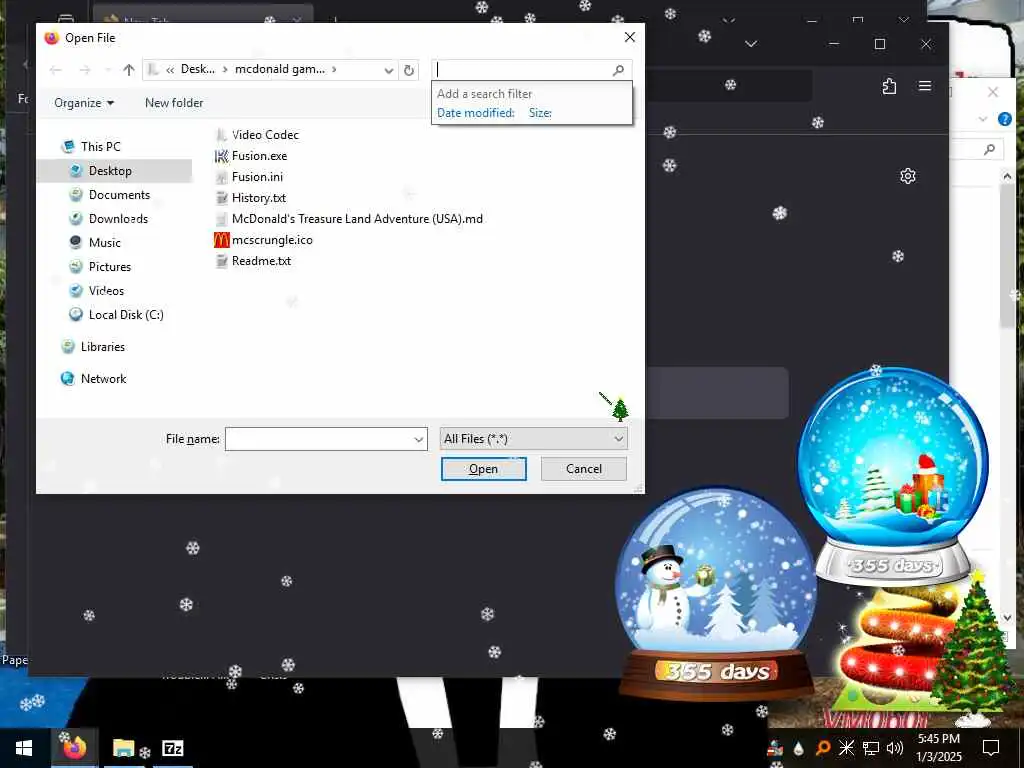Open the Windows Start menu
The image size is (1024, 768).
[24, 748]
